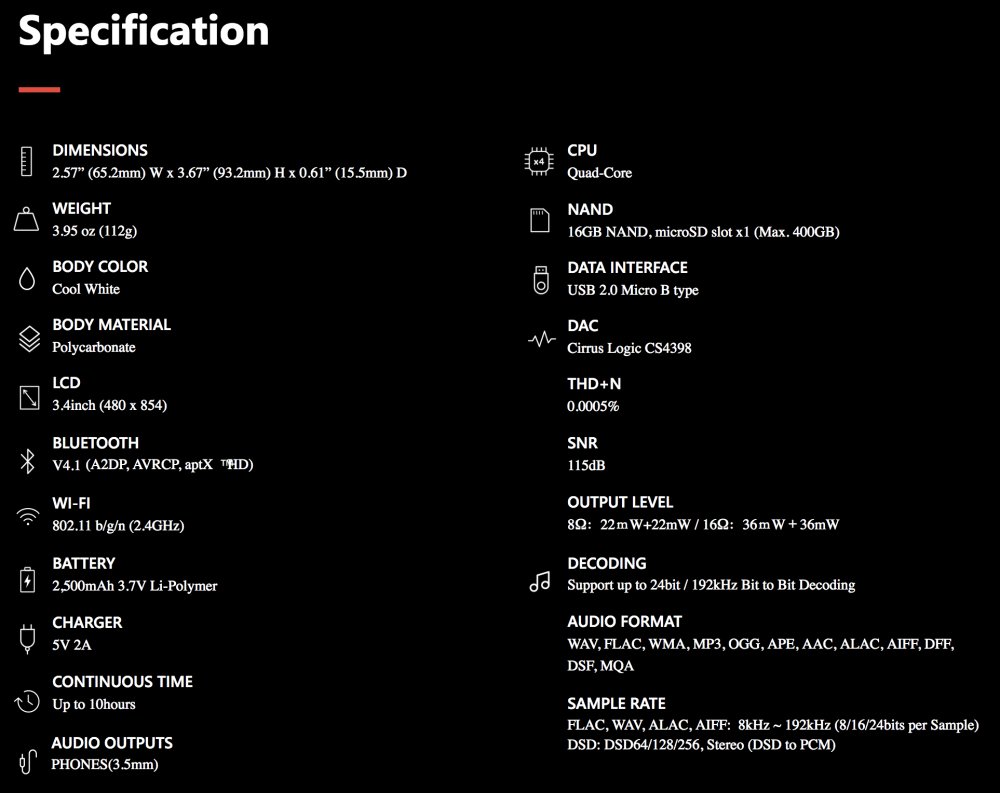Viewport: 1000px width, 793px height.
Task: Click the weight scale icon
Action: coord(26,219)
